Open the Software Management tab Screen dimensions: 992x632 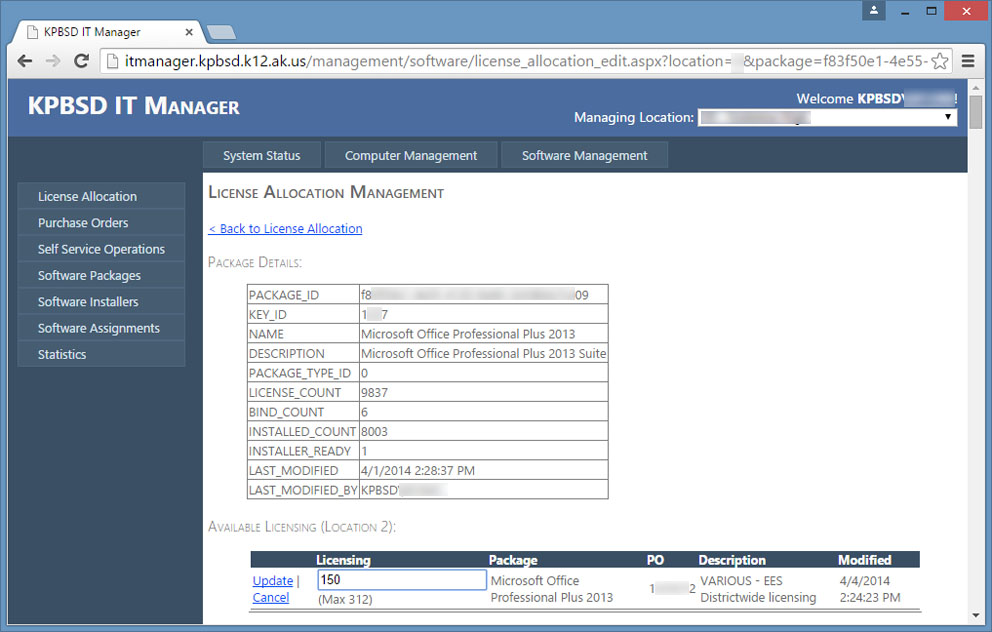[584, 156]
